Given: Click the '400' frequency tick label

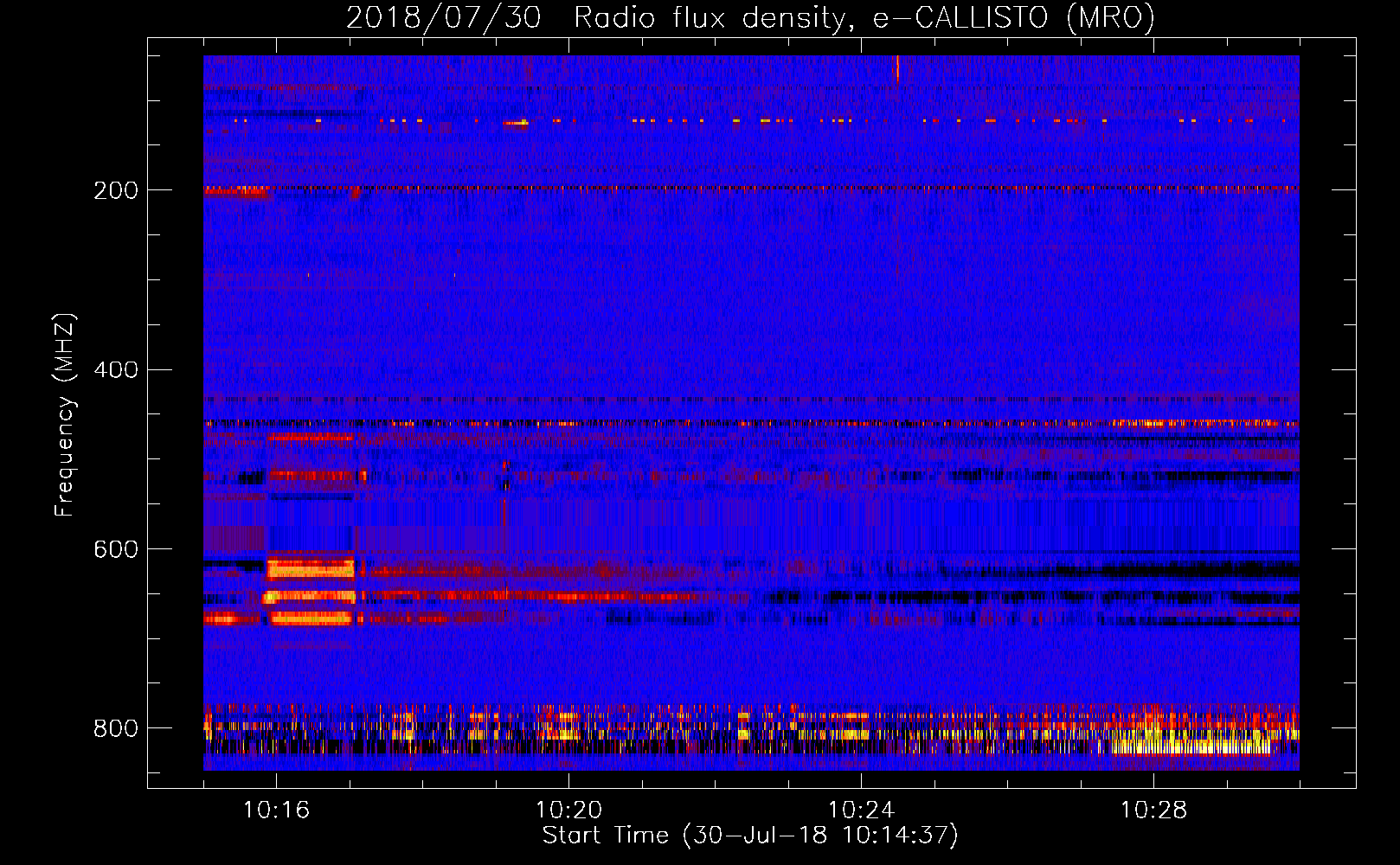Looking at the screenshot, I should [116, 370].
